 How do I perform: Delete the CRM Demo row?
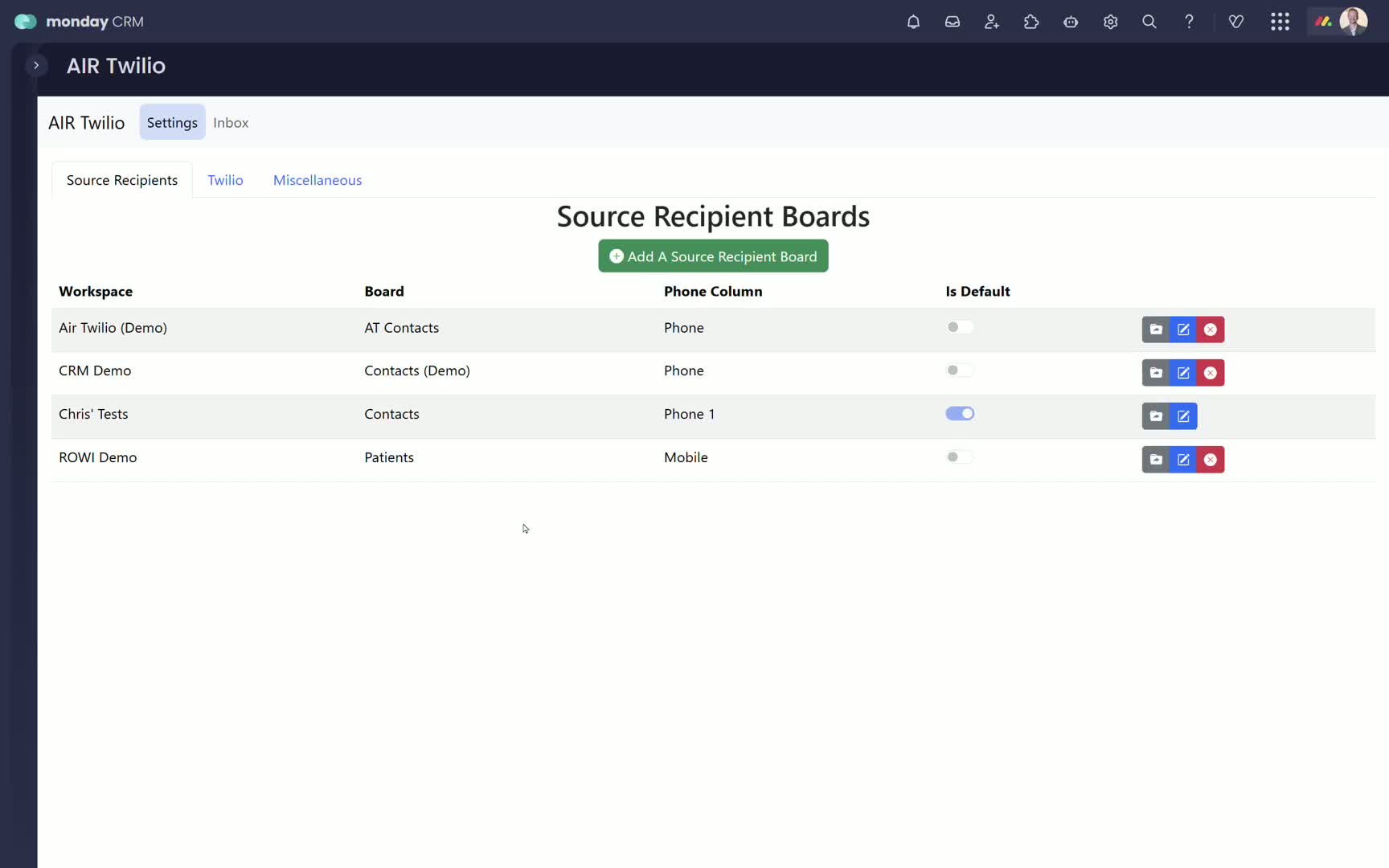1211,373
